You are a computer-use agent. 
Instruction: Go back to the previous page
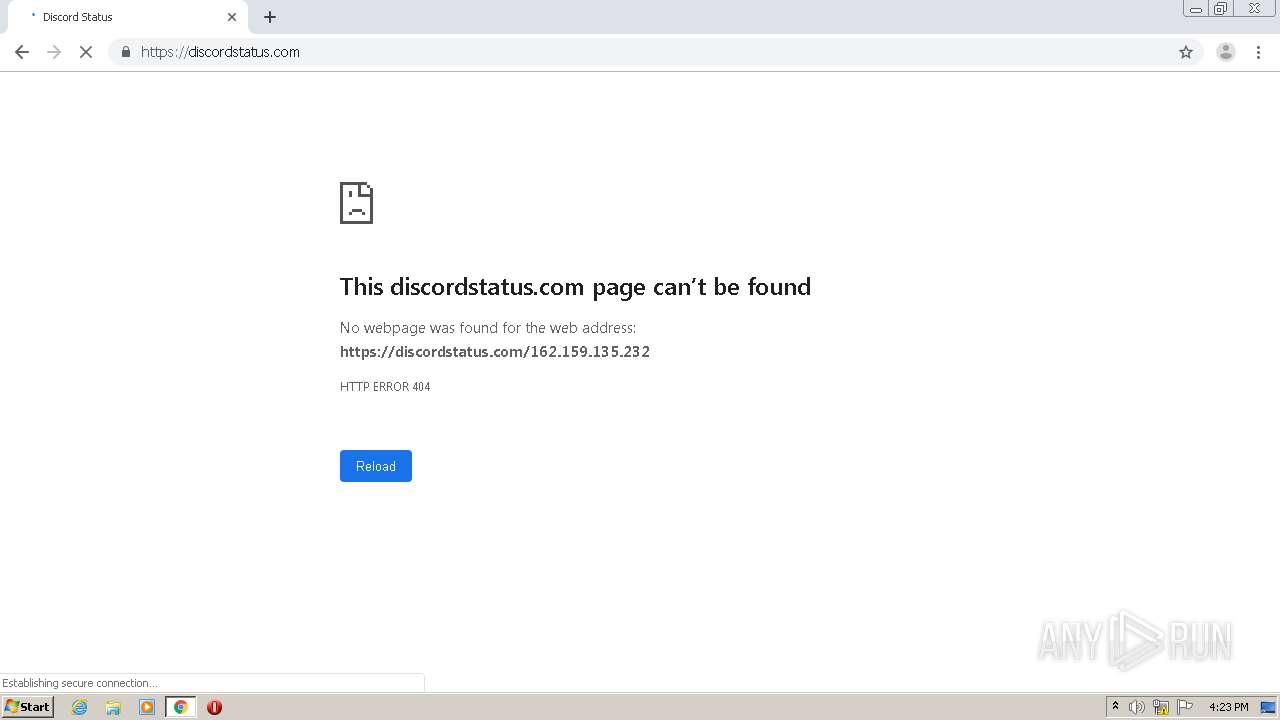pos(22,52)
